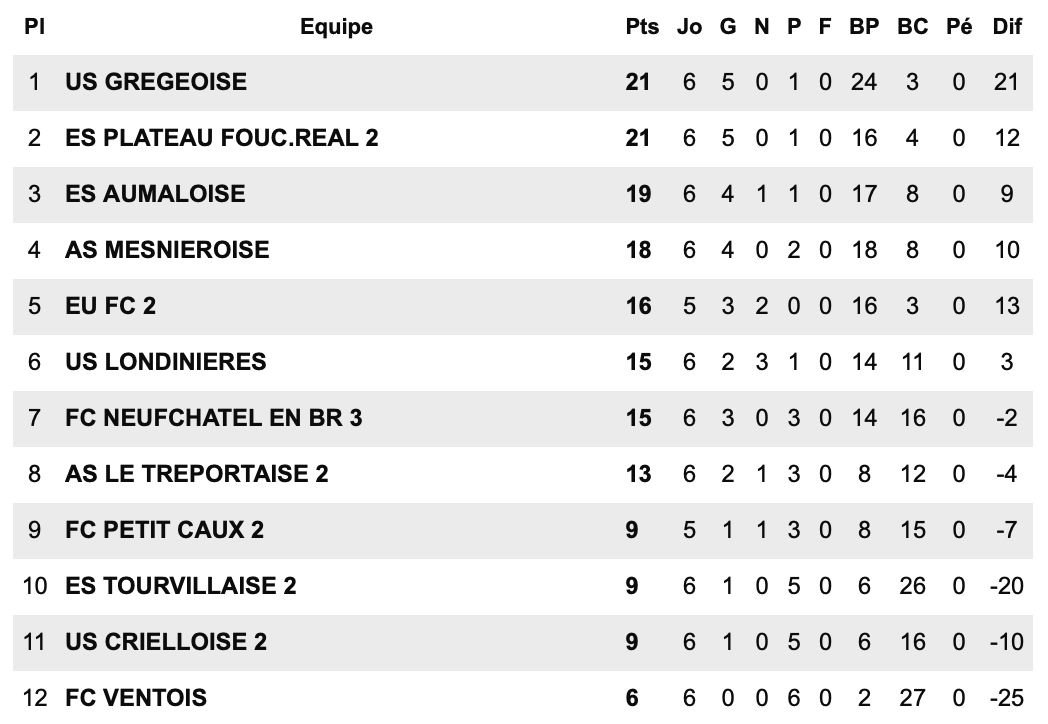Open the EU FC 2 team entry

pos(111,306)
